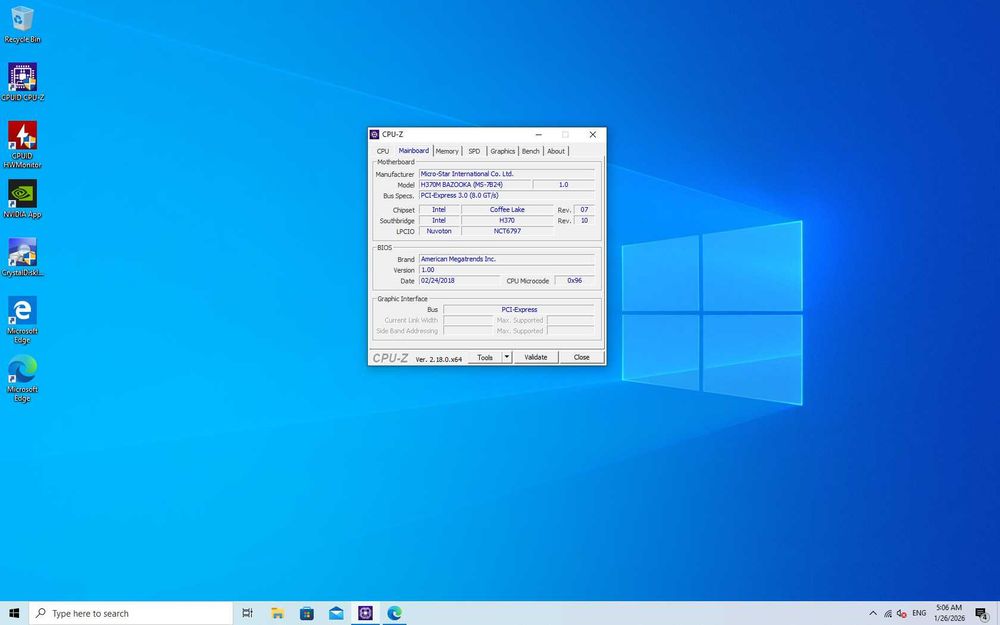Click BIOS brand 'American Megatrends Inc.'
The height and width of the screenshot is (625, 1000).
point(506,259)
